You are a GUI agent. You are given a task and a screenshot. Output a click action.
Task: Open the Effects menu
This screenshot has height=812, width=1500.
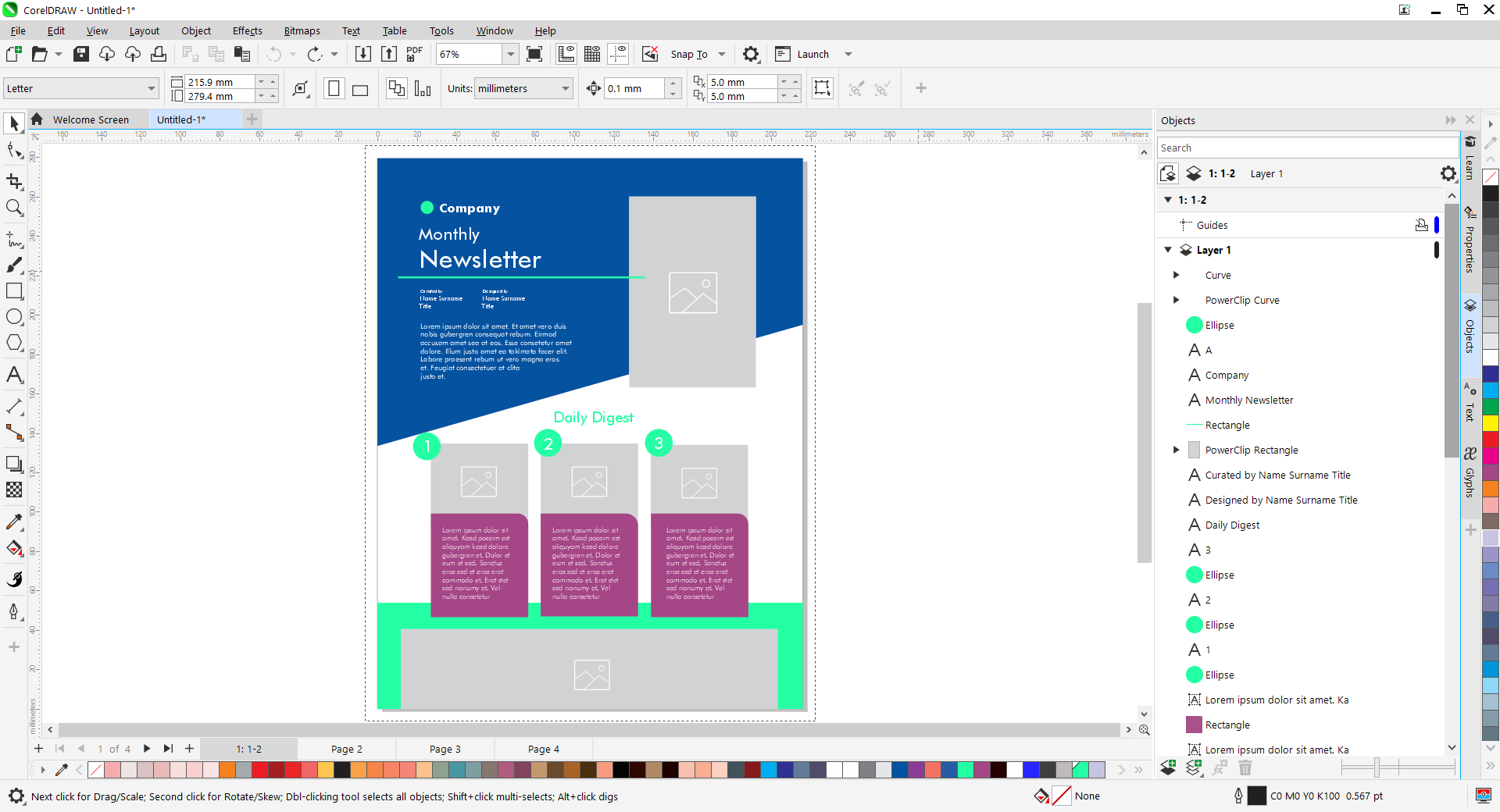[247, 30]
